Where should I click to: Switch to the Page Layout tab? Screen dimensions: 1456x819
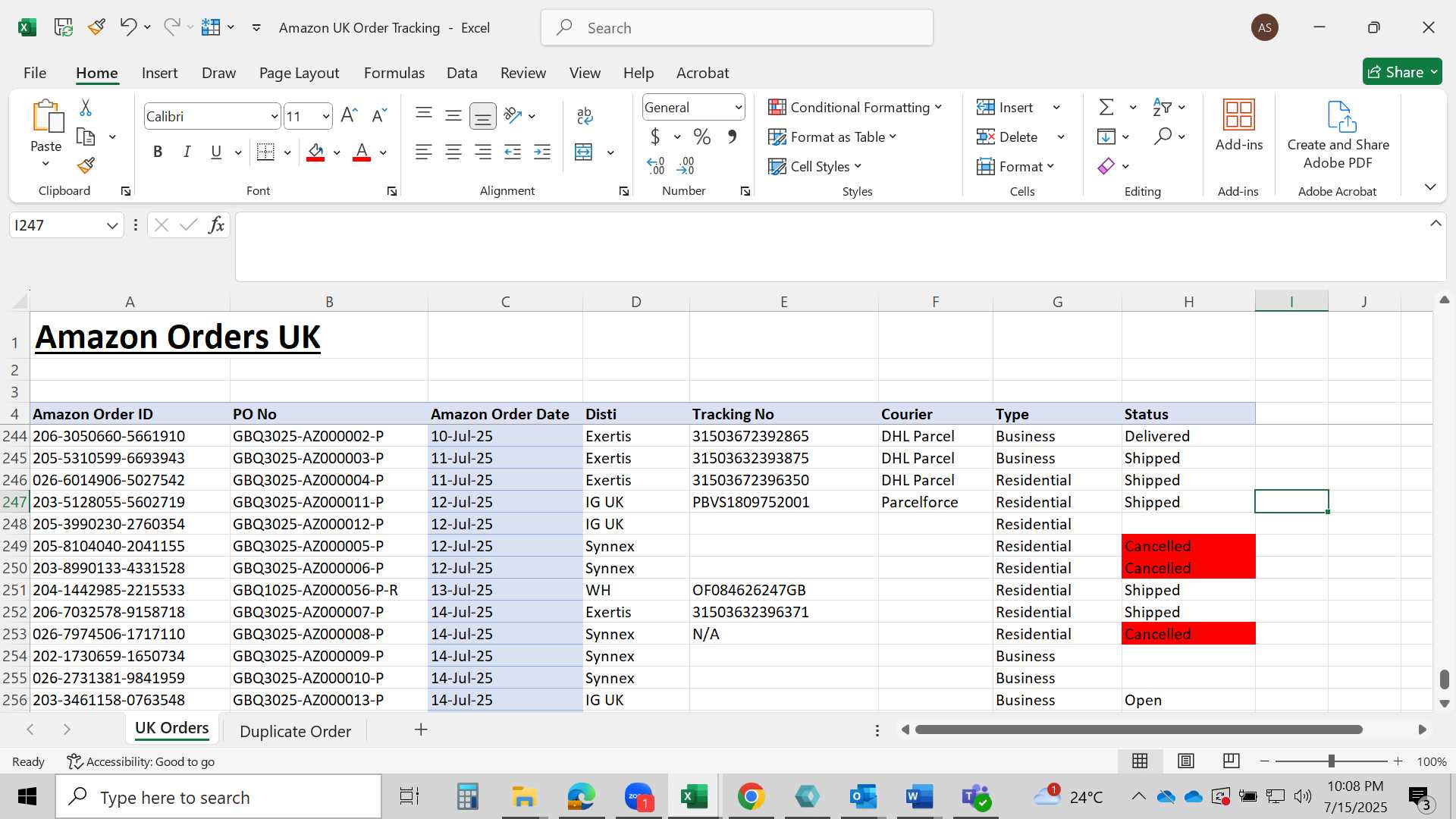[299, 73]
